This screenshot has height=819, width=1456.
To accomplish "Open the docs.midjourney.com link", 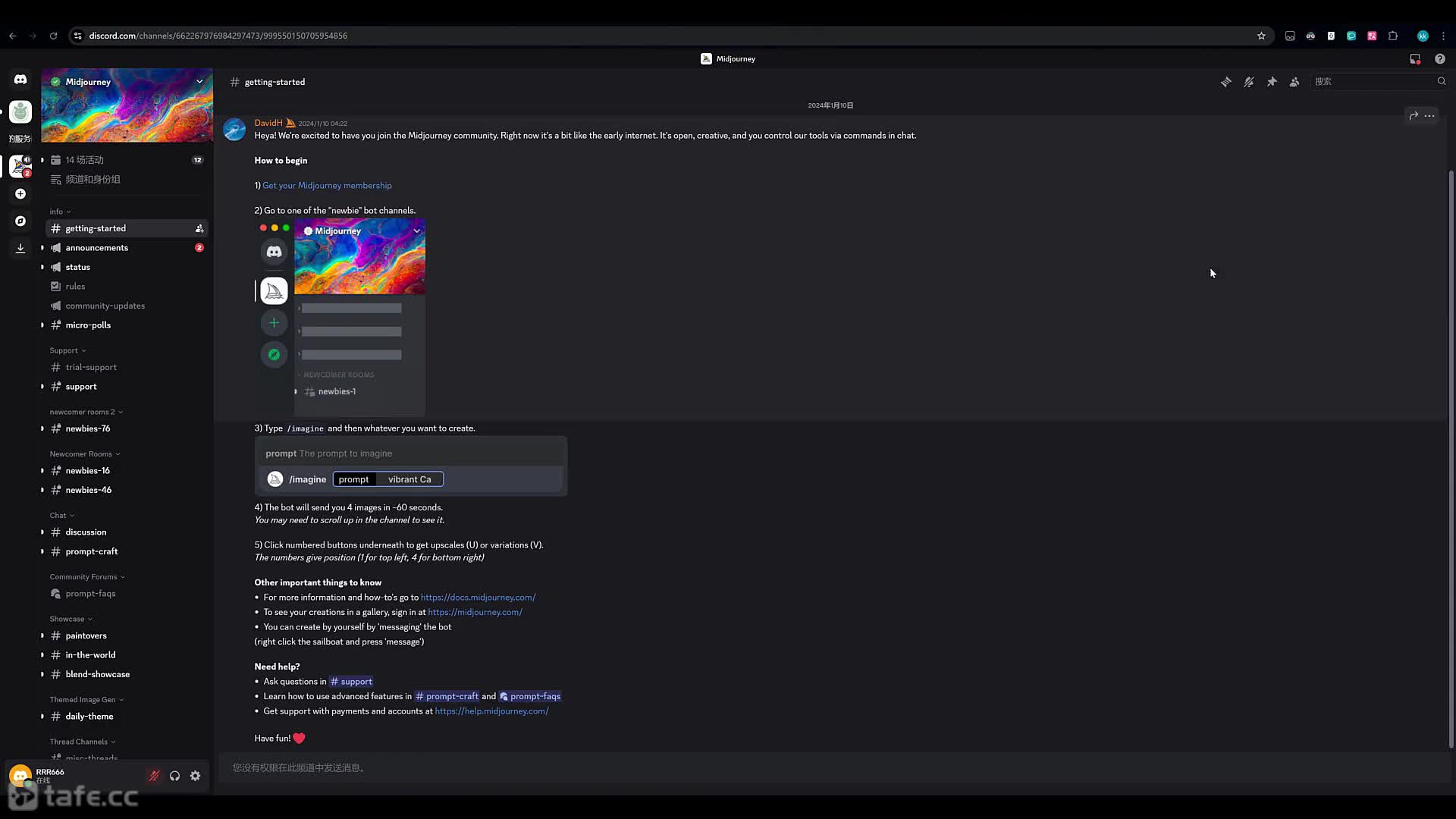I will click(478, 598).
